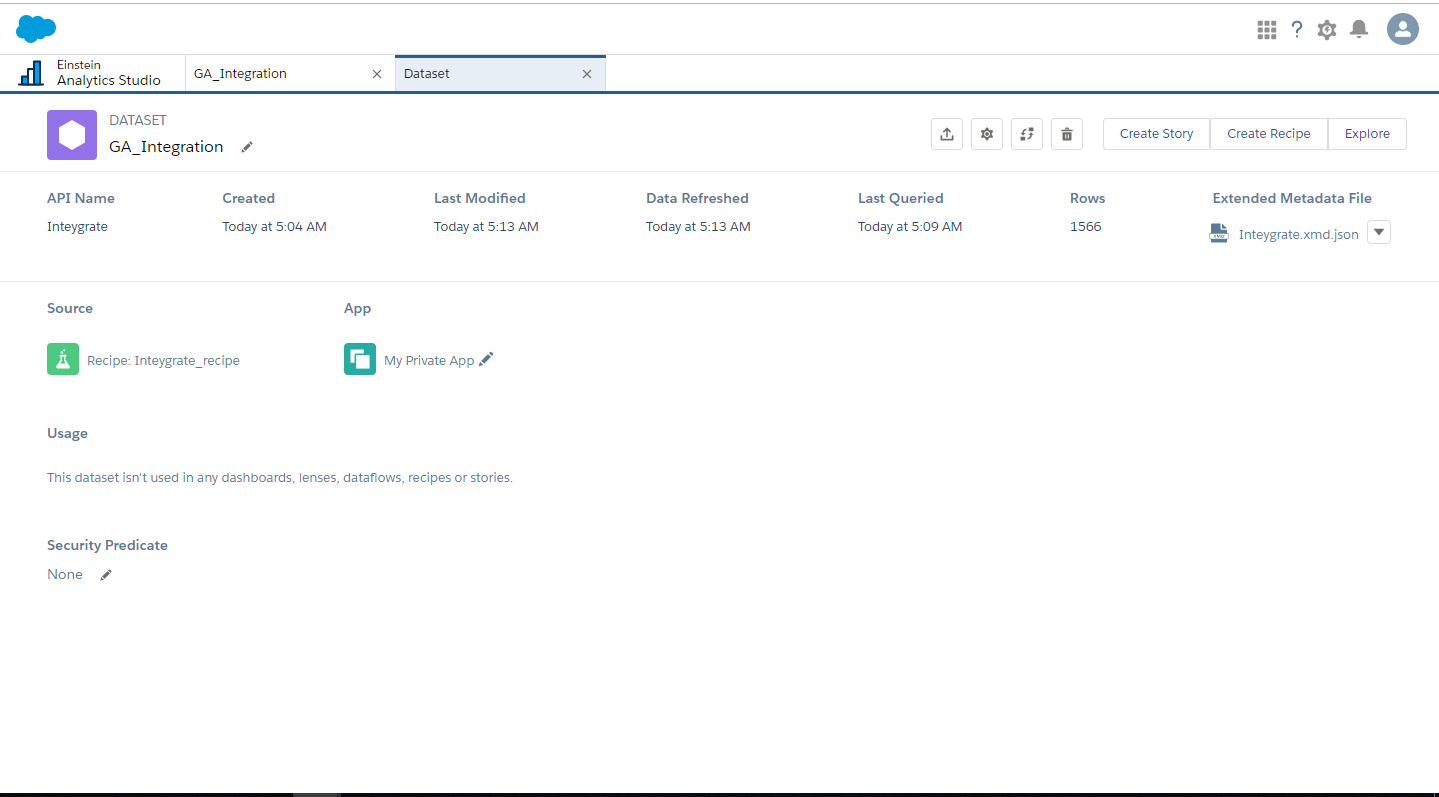Click the Data Refreshed heading
The height and width of the screenshot is (797, 1439).
697,198
